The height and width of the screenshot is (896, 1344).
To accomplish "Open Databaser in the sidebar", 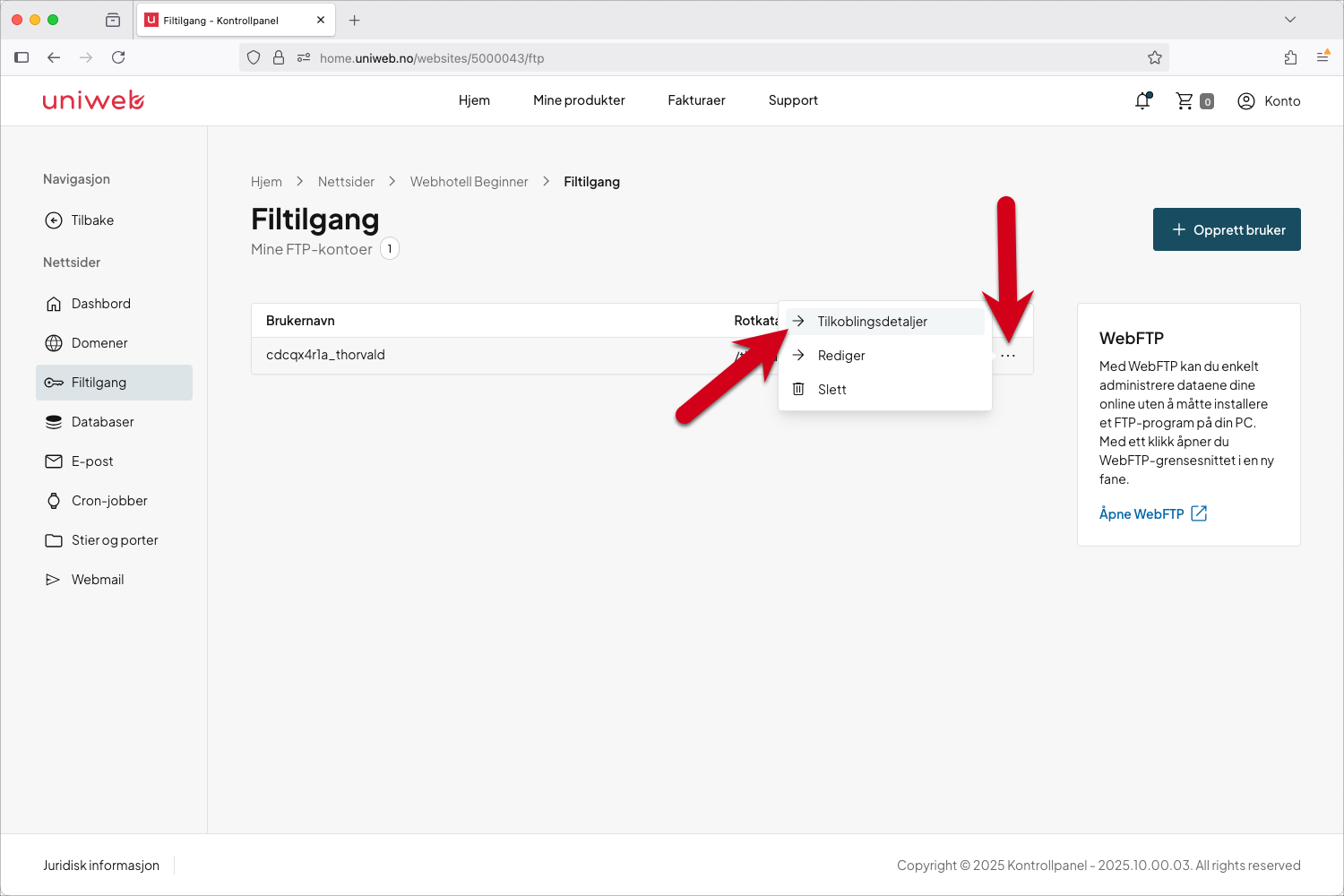I will click(x=114, y=422).
